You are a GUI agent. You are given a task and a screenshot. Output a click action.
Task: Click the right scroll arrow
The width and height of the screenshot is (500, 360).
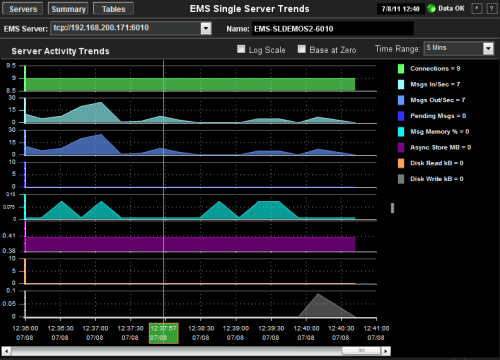[386, 351]
